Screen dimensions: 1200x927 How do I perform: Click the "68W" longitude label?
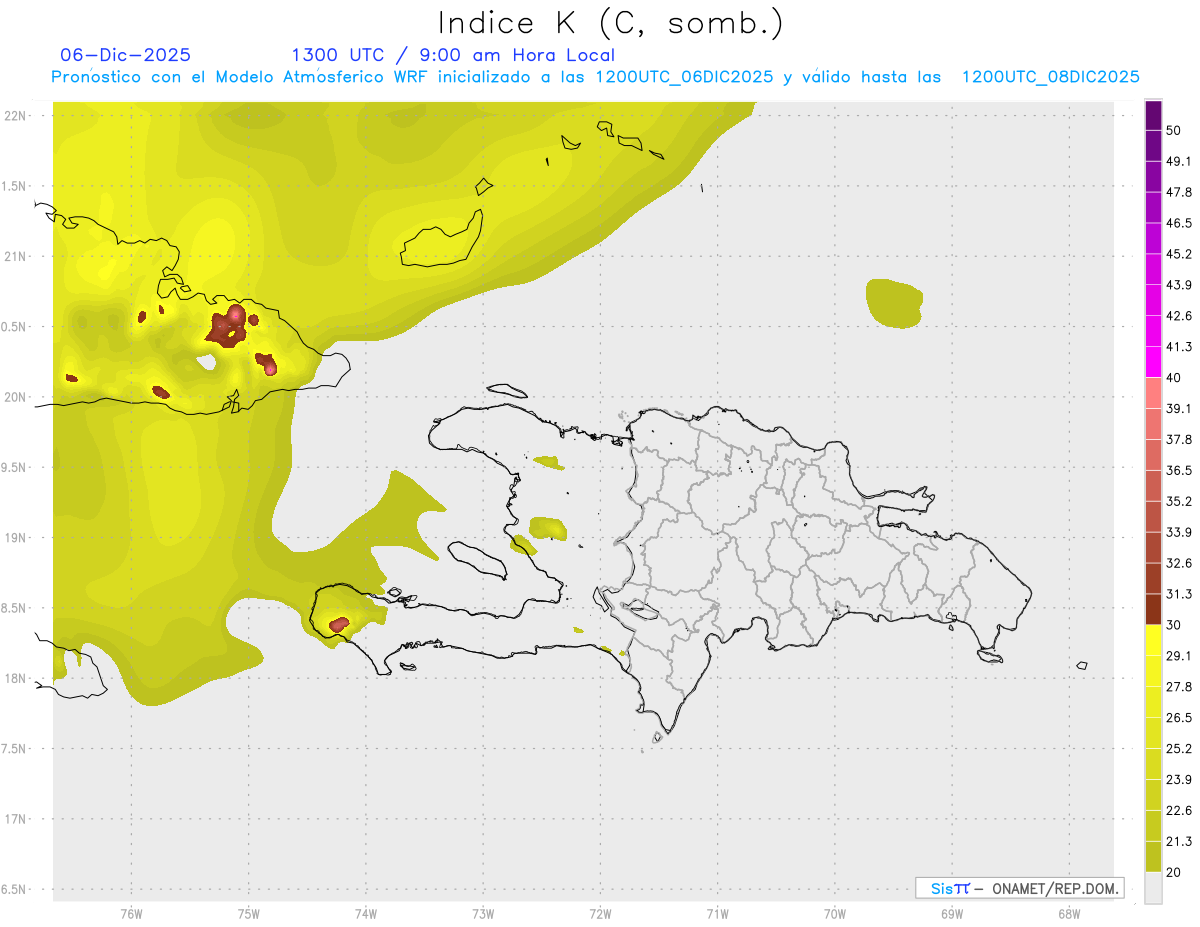pos(1069,914)
